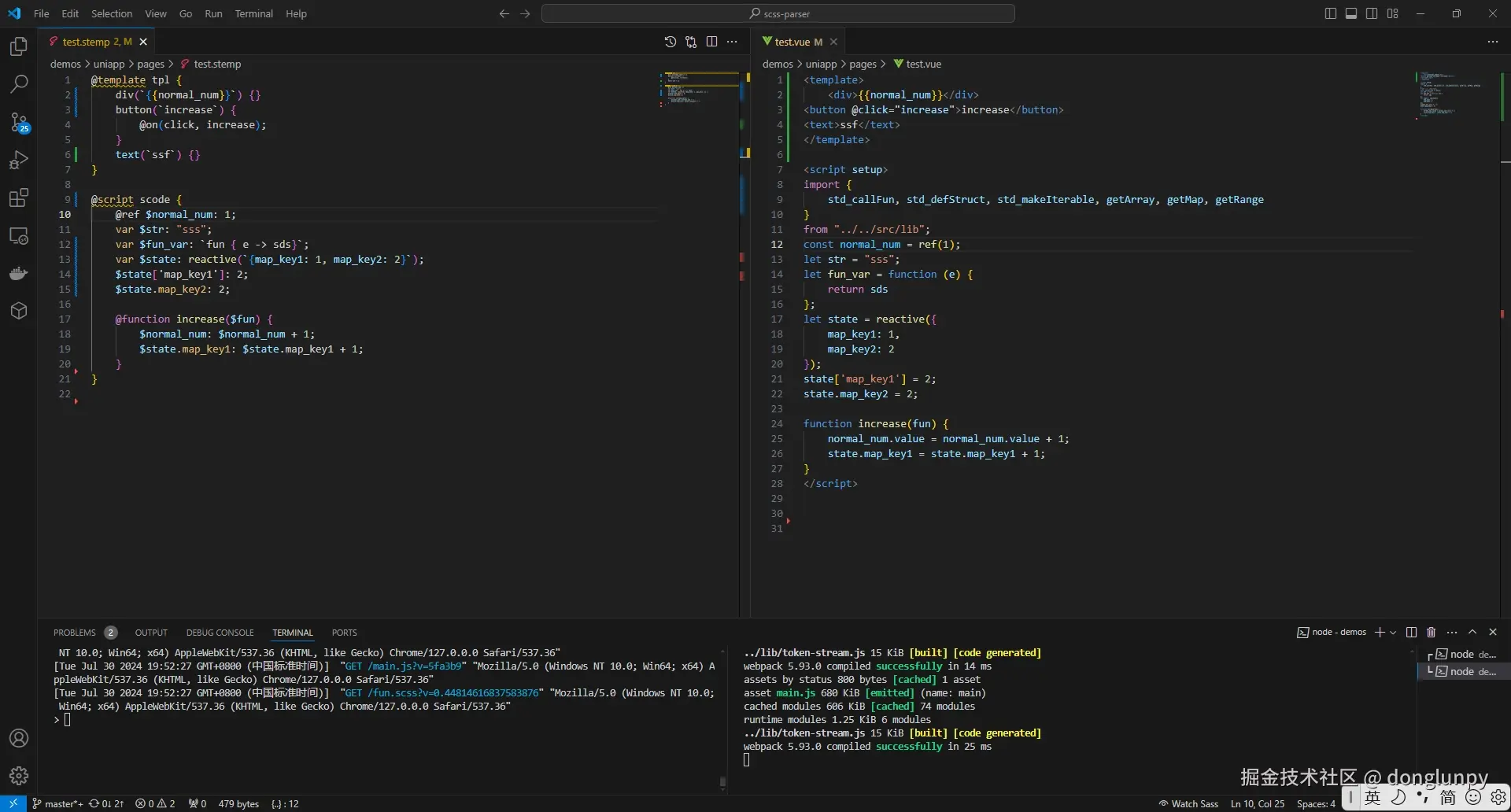Image resolution: width=1511 pixels, height=812 pixels.
Task: Toggle the secondary side bar layout button
Action: pos(1372,13)
